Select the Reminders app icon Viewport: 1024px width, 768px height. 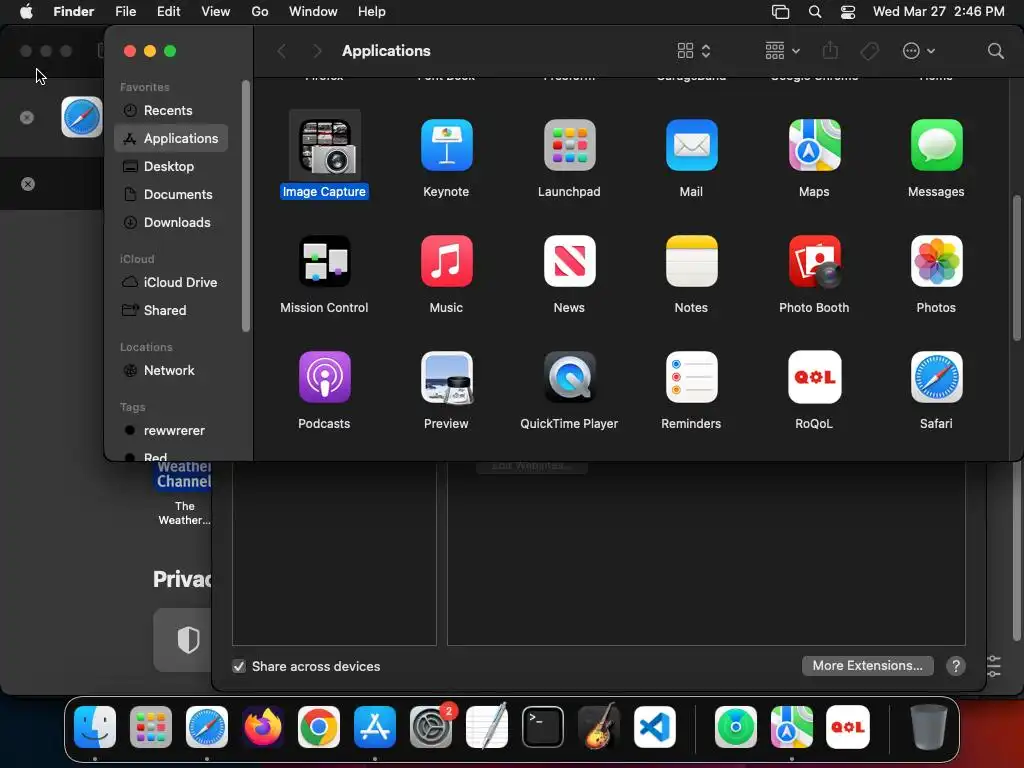(692, 377)
